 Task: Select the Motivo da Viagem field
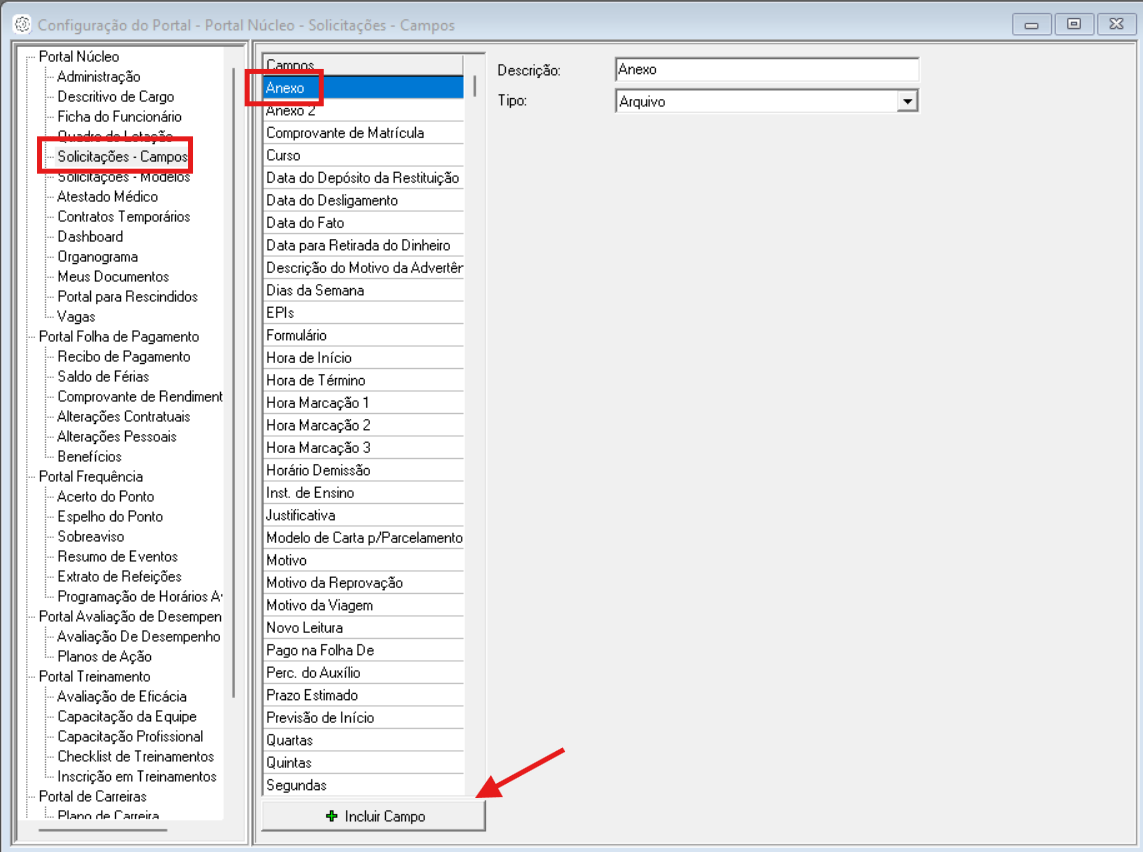click(319, 605)
